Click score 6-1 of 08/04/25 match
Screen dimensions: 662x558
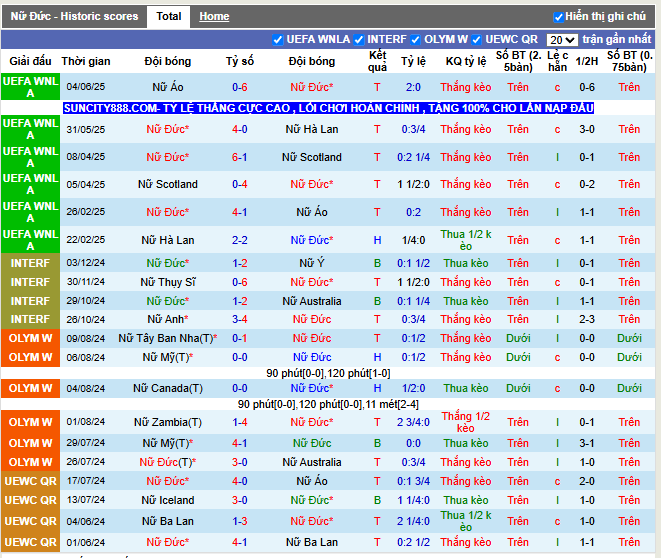pyautogui.click(x=239, y=157)
